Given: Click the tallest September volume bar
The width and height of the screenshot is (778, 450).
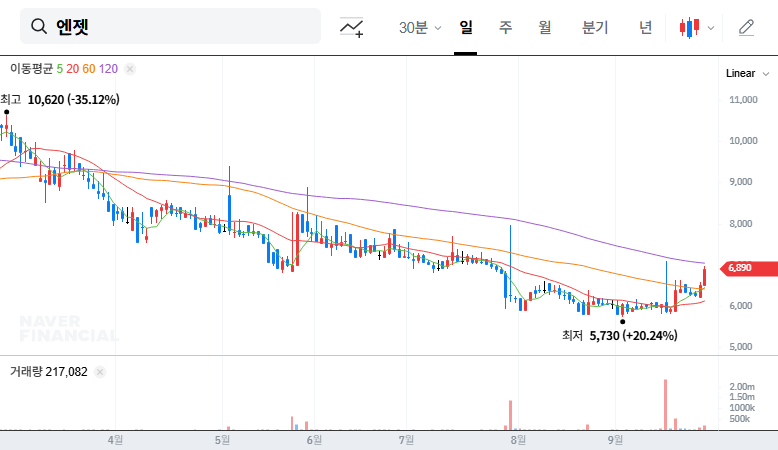Looking at the screenshot, I should tap(665, 405).
